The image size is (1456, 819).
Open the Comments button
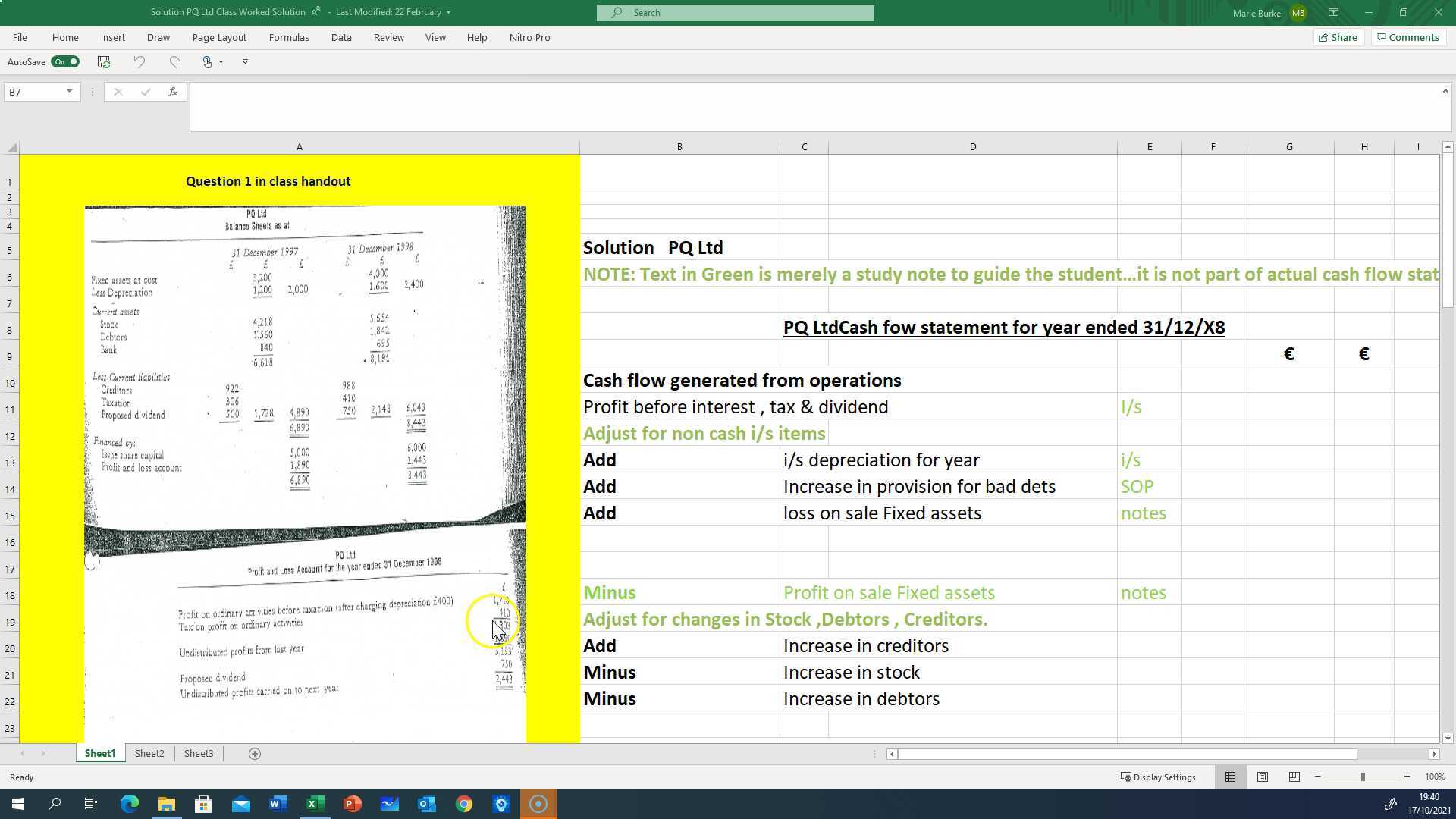coord(1408,37)
